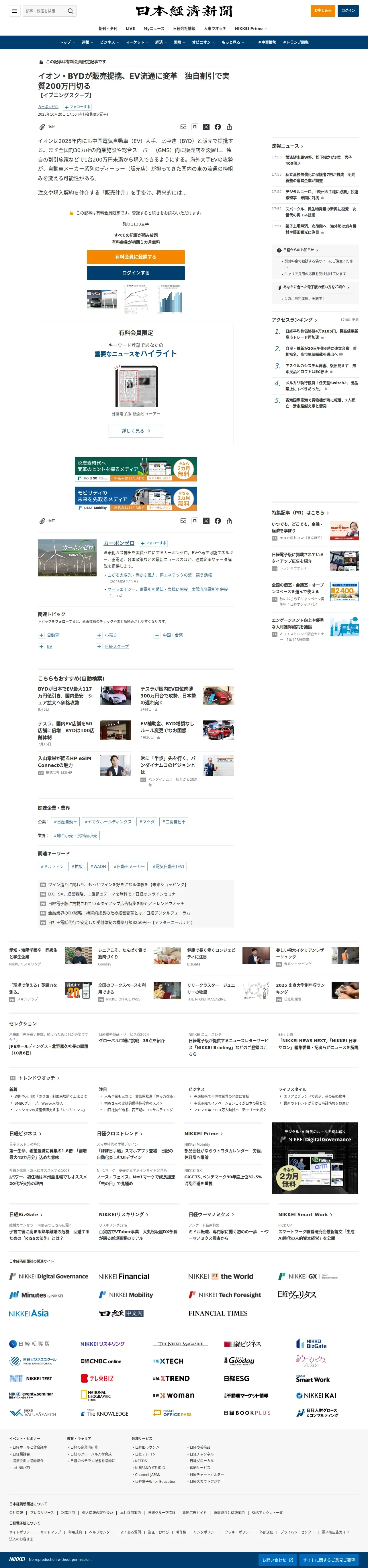Open the National Geographic logo
368x1568 pixels.
[x=95, y=1395]
